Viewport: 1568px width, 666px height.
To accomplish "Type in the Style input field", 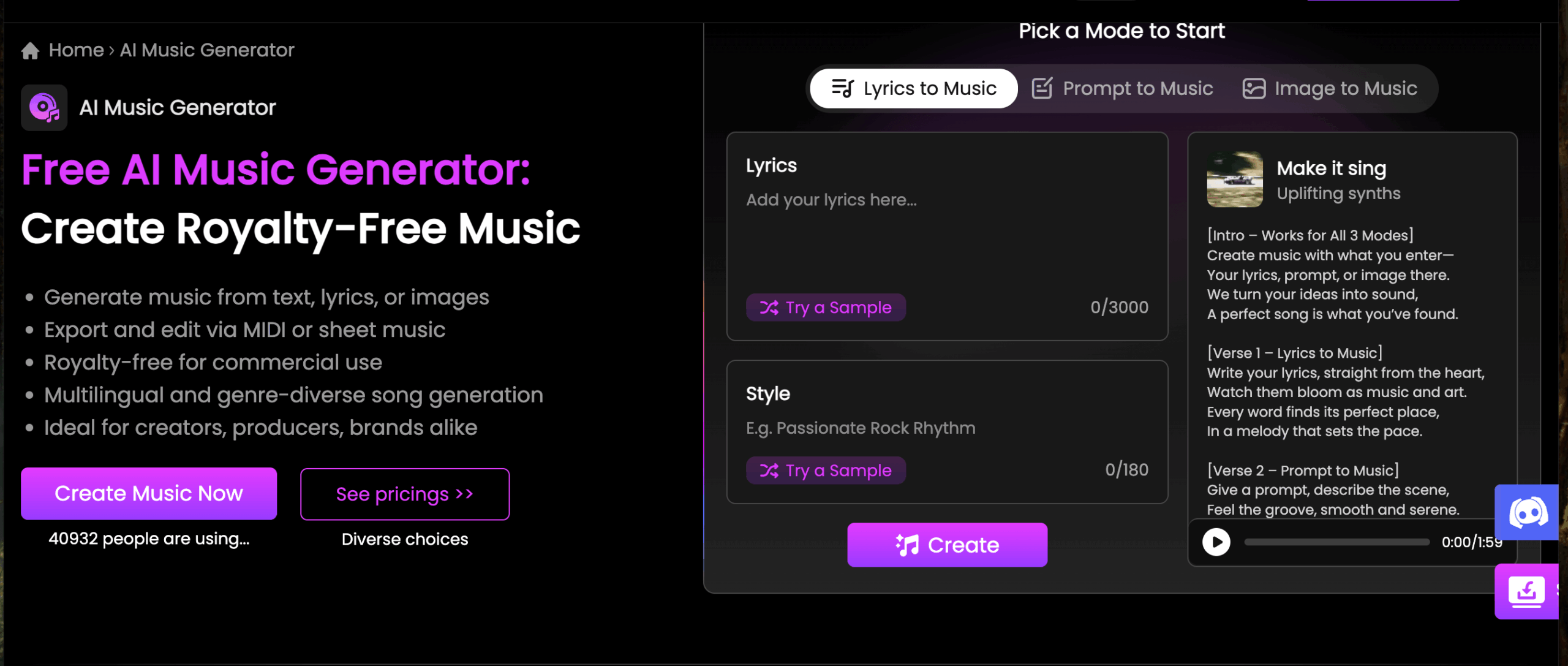I will 947,428.
